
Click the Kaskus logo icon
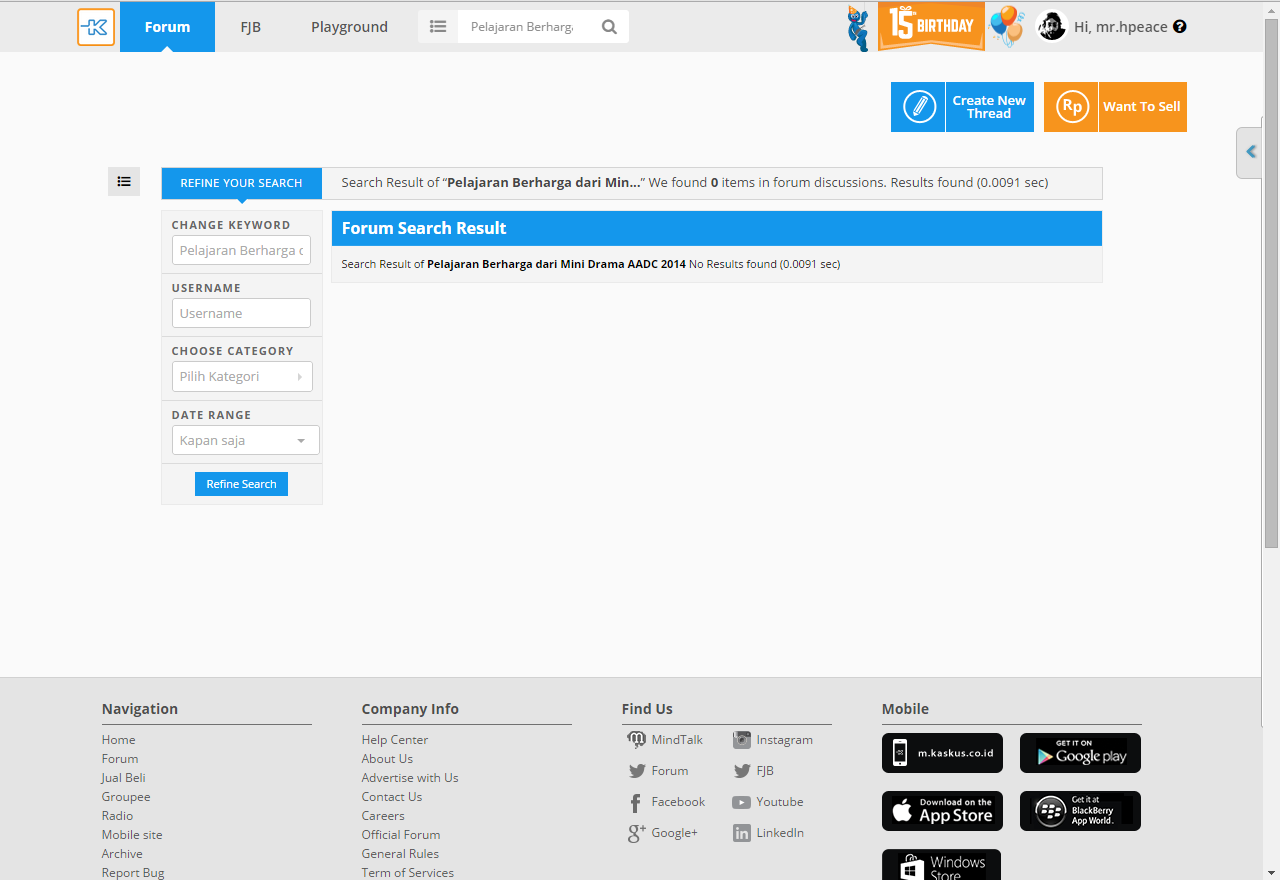(96, 27)
